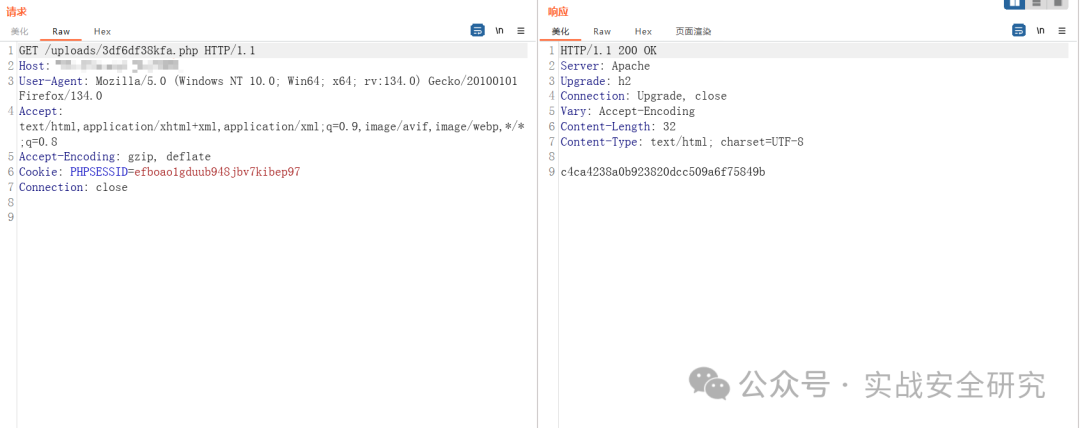The height and width of the screenshot is (428, 1080).
Task: Select the side-by-side layout icon
Action: point(1015,3)
